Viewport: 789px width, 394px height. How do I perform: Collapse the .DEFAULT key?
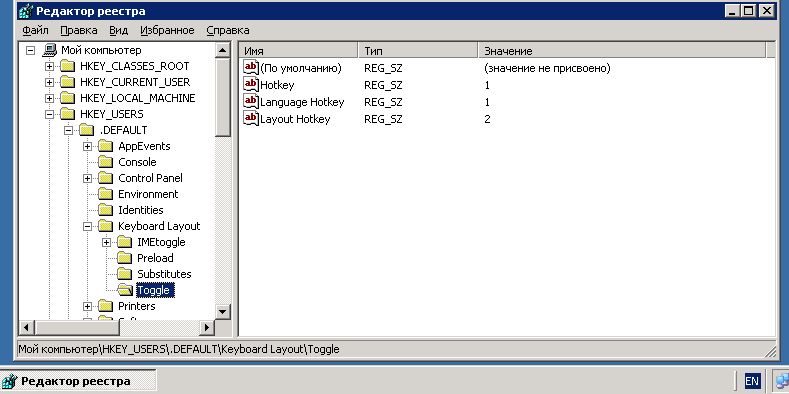point(68,130)
